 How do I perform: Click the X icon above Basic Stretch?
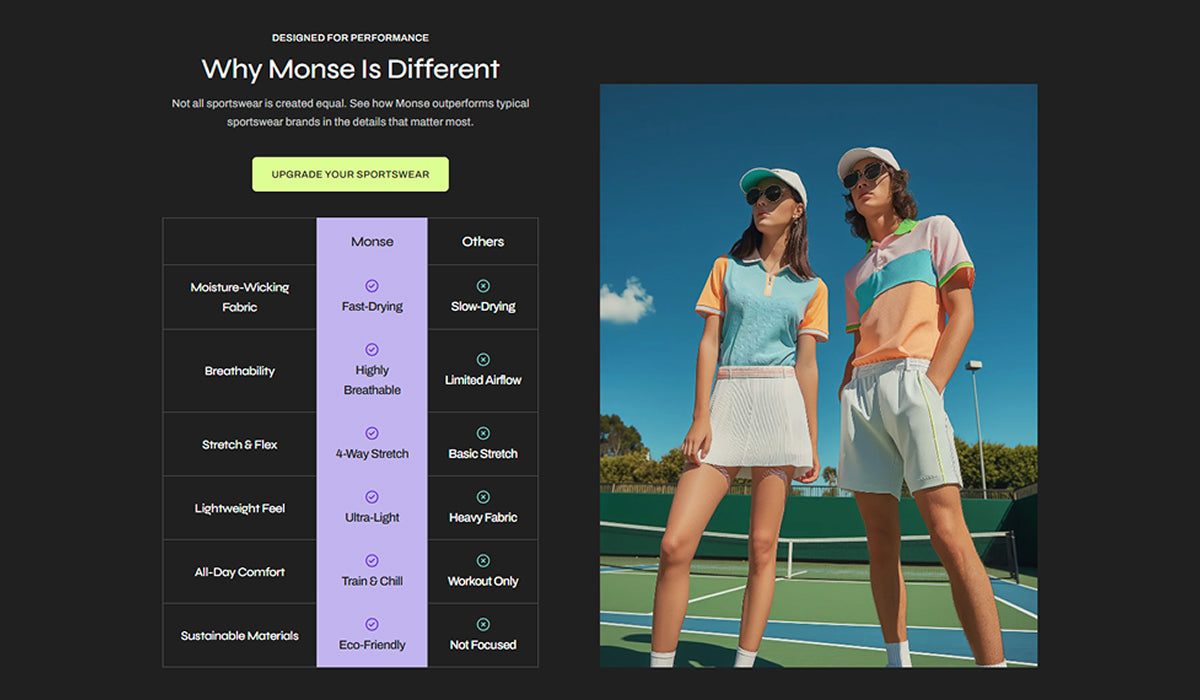[483, 433]
